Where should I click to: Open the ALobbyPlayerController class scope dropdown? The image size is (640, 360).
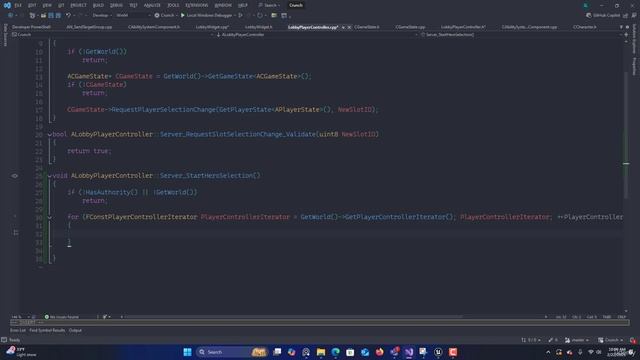click(x=316, y=35)
